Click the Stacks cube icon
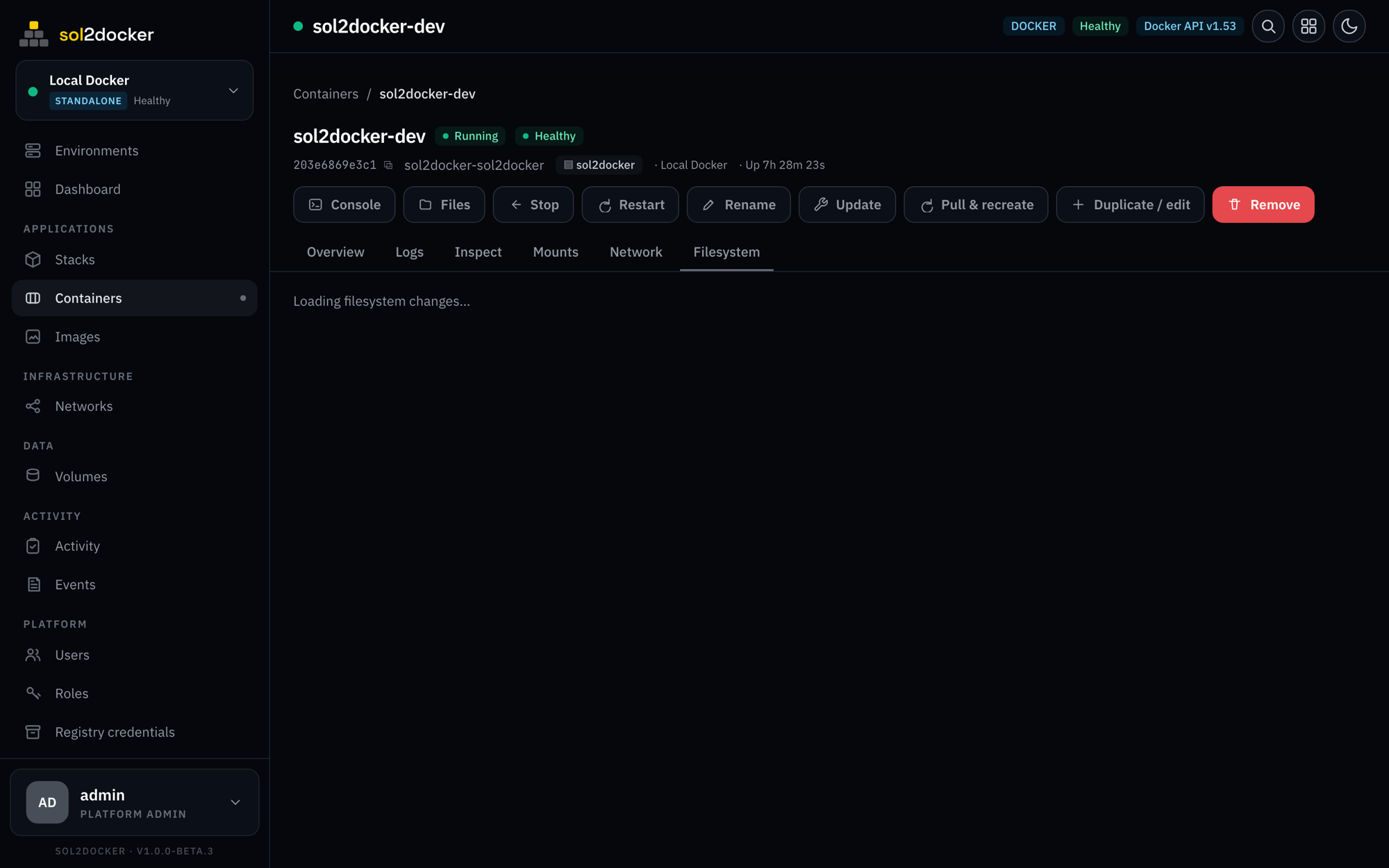1389x868 pixels. pos(33,259)
